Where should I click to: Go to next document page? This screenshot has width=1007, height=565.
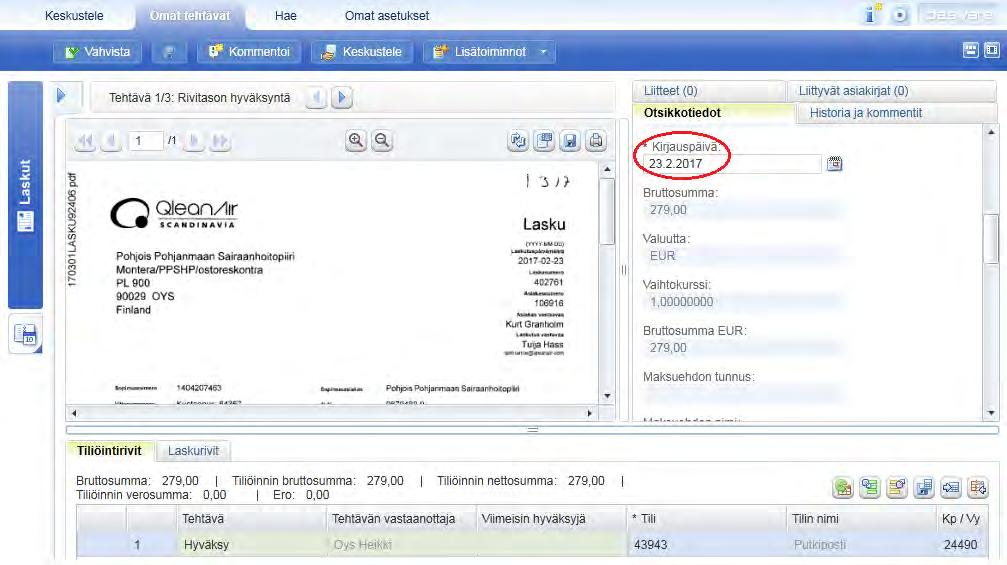193,141
